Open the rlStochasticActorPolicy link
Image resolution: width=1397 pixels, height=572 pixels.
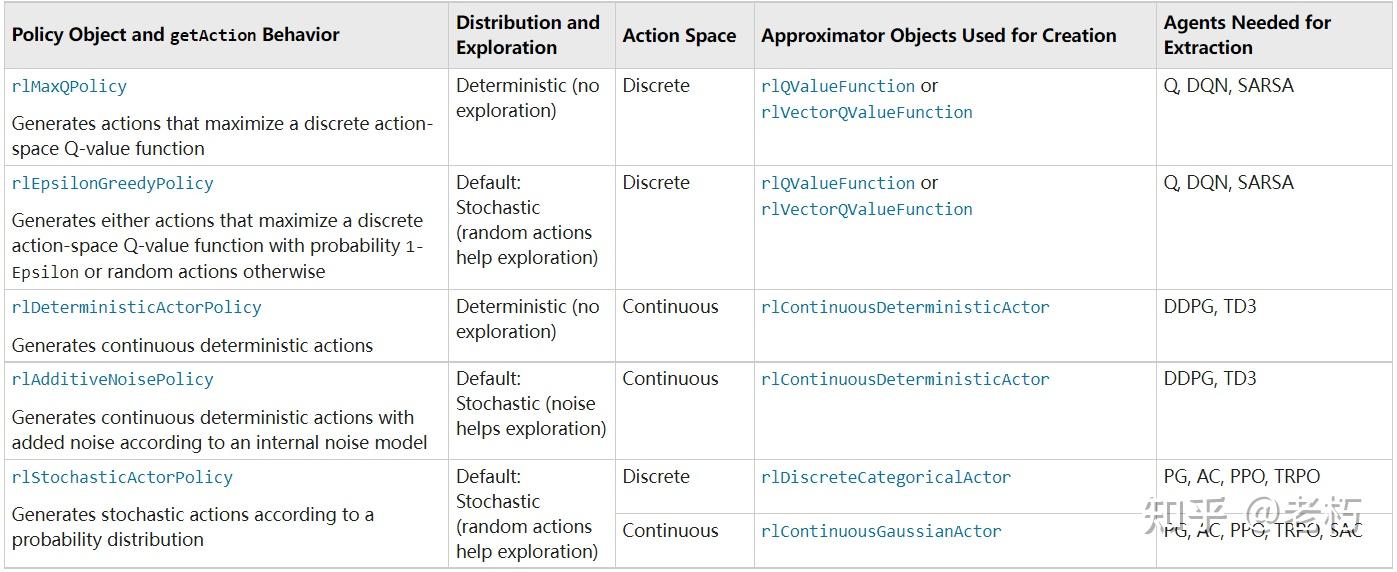122,478
